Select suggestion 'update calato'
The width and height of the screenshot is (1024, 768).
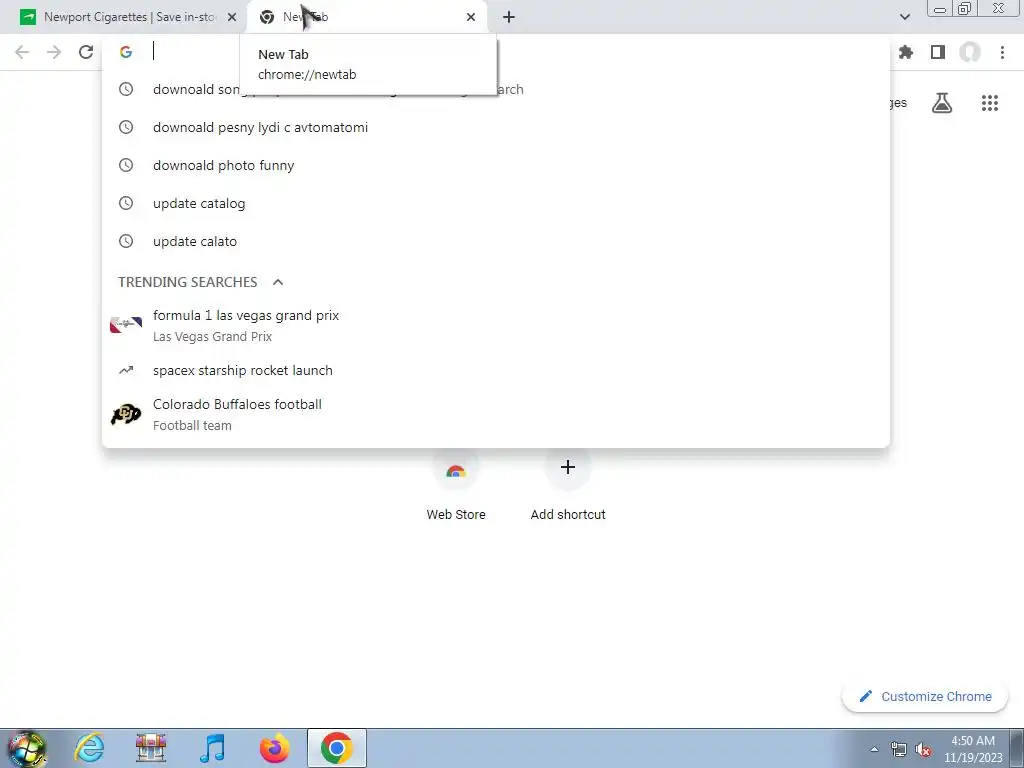[496, 241]
